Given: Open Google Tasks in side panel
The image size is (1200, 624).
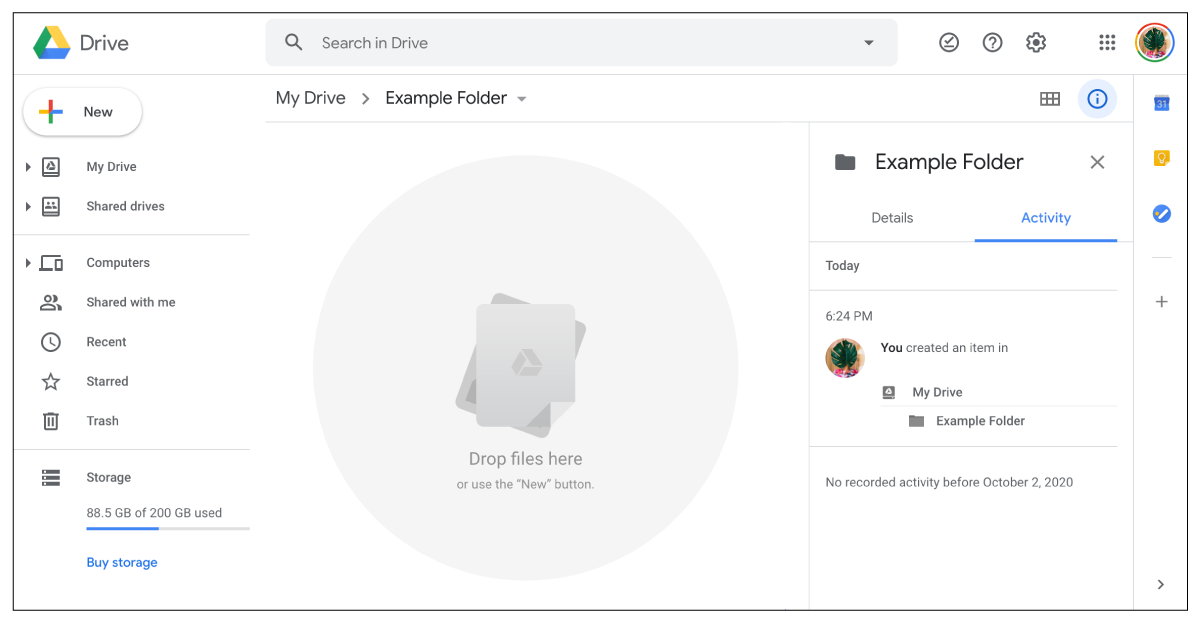Looking at the screenshot, I should pos(1161,213).
